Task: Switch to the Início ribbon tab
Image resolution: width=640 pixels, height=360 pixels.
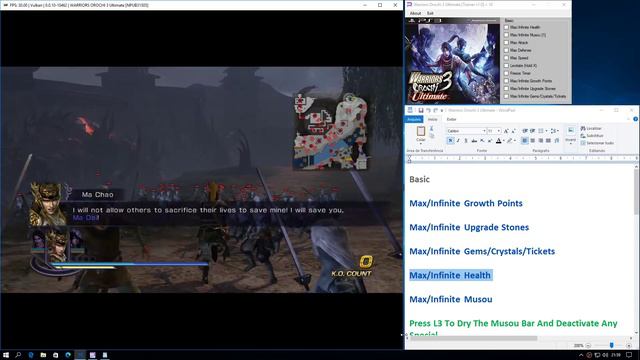Action: (x=433, y=119)
